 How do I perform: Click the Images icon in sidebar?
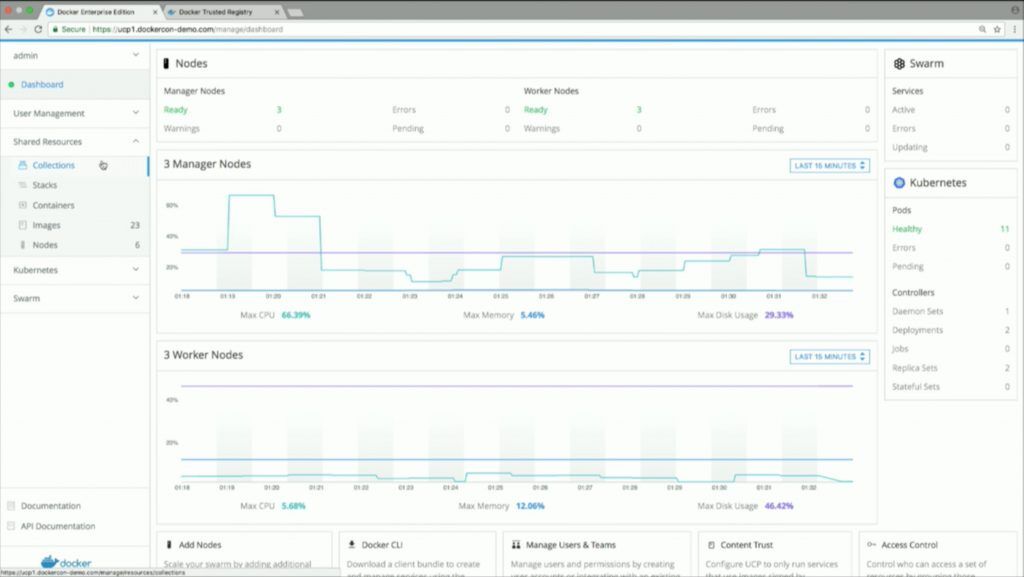click(23, 225)
